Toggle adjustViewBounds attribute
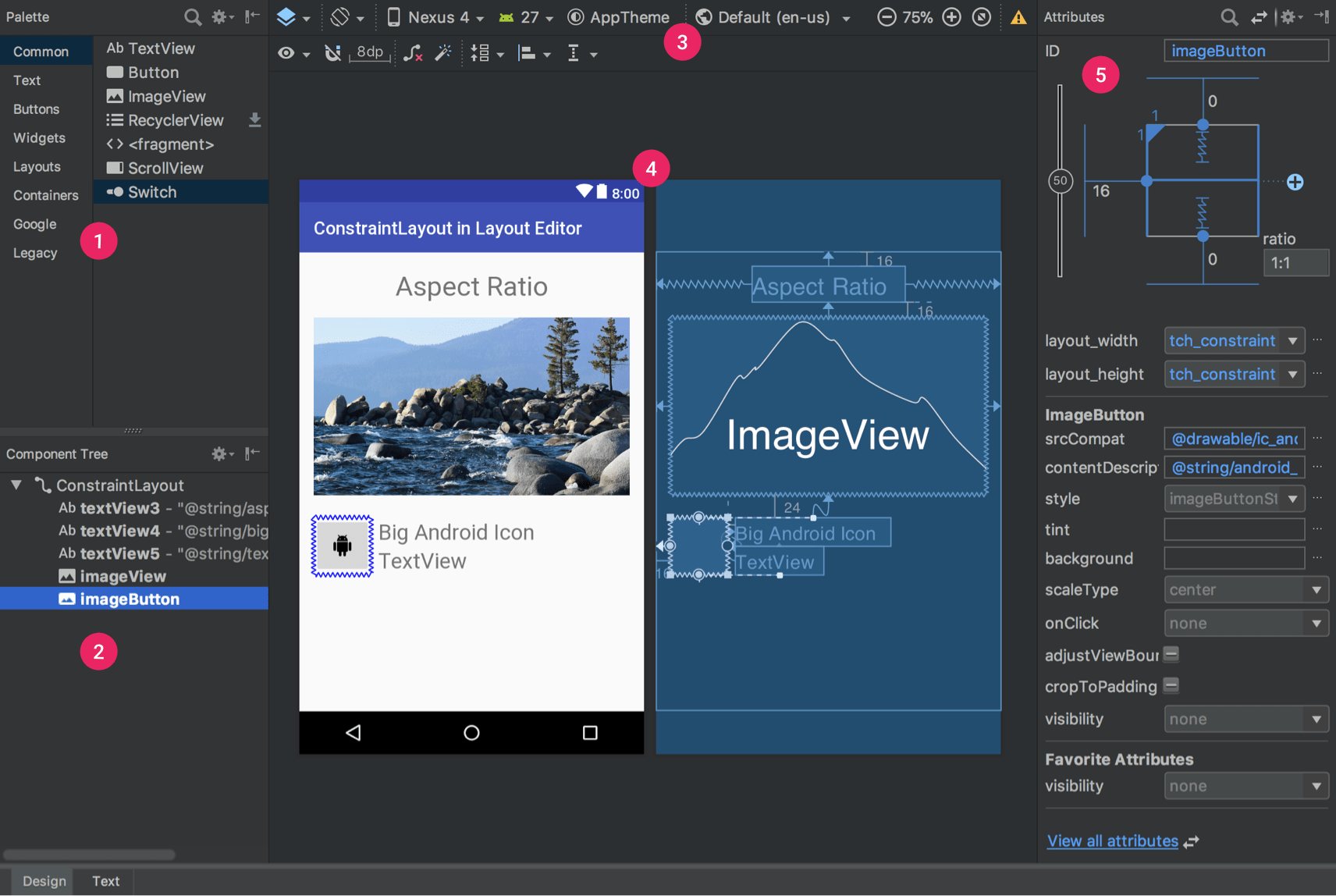The width and height of the screenshot is (1336, 896). pos(1171,655)
